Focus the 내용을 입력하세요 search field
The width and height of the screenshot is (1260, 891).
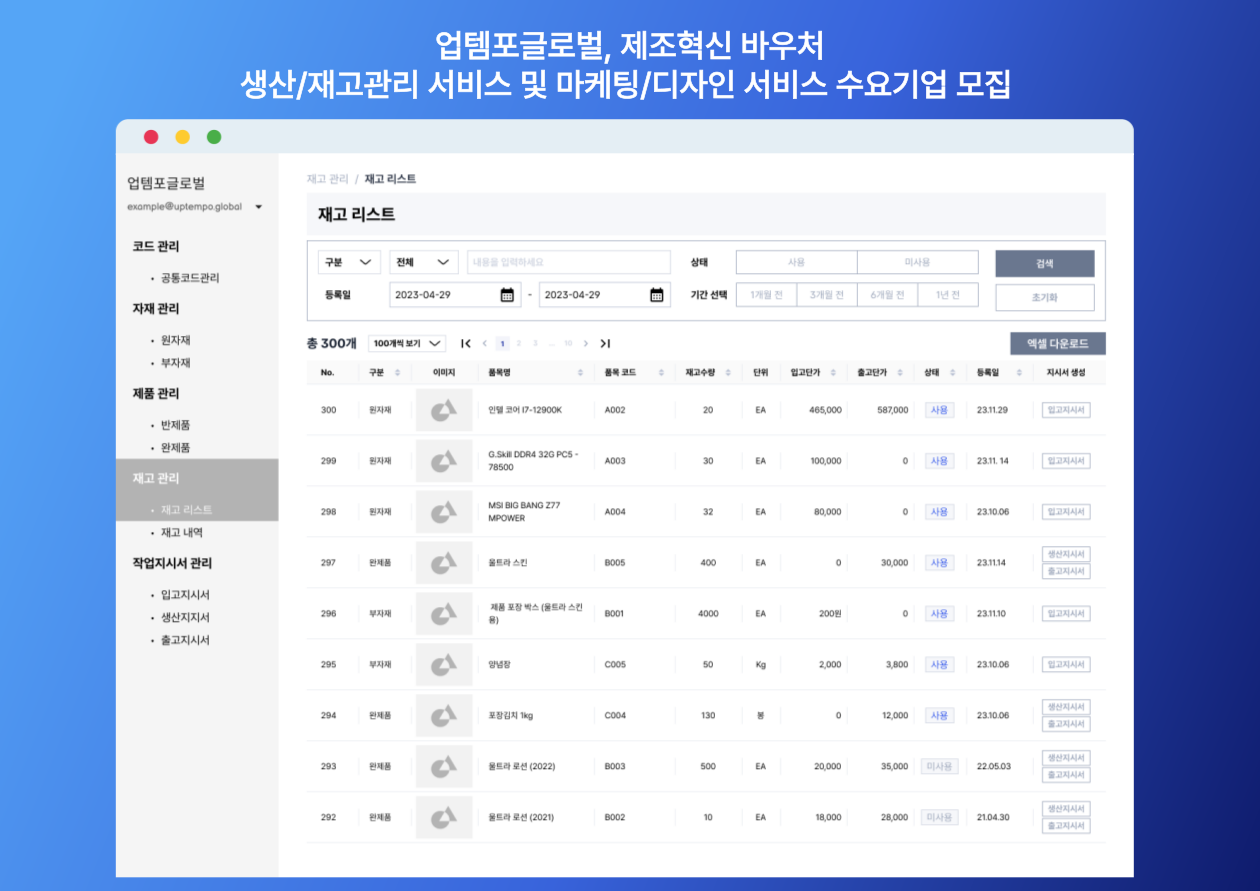(x=568, y=262)
